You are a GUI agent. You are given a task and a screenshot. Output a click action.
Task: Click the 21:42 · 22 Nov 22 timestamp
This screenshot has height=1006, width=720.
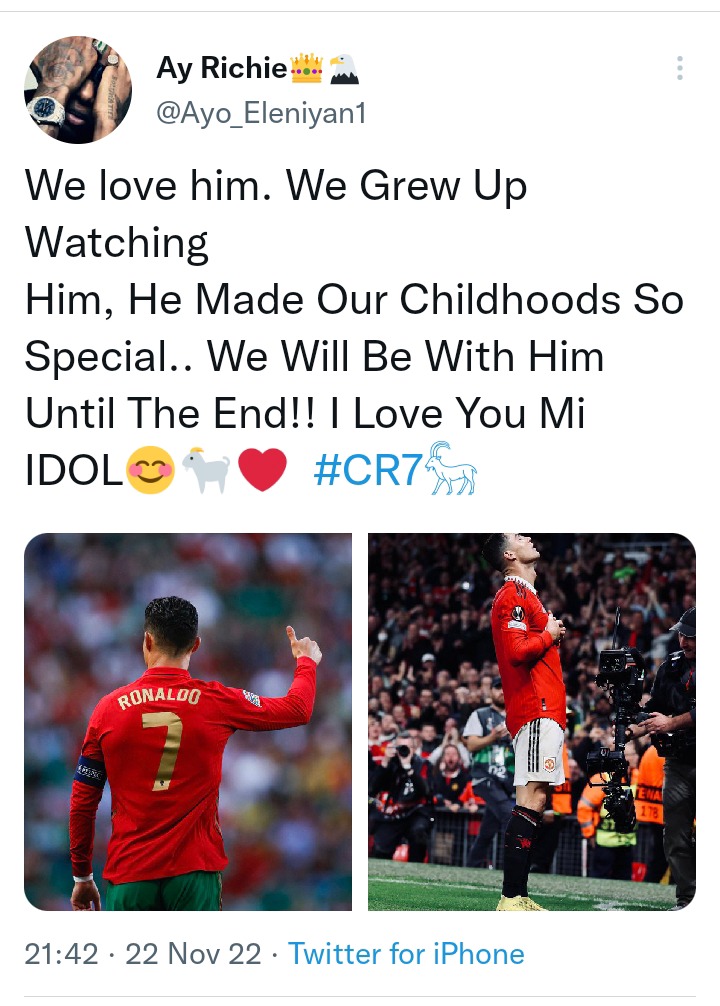pos(143,953)
